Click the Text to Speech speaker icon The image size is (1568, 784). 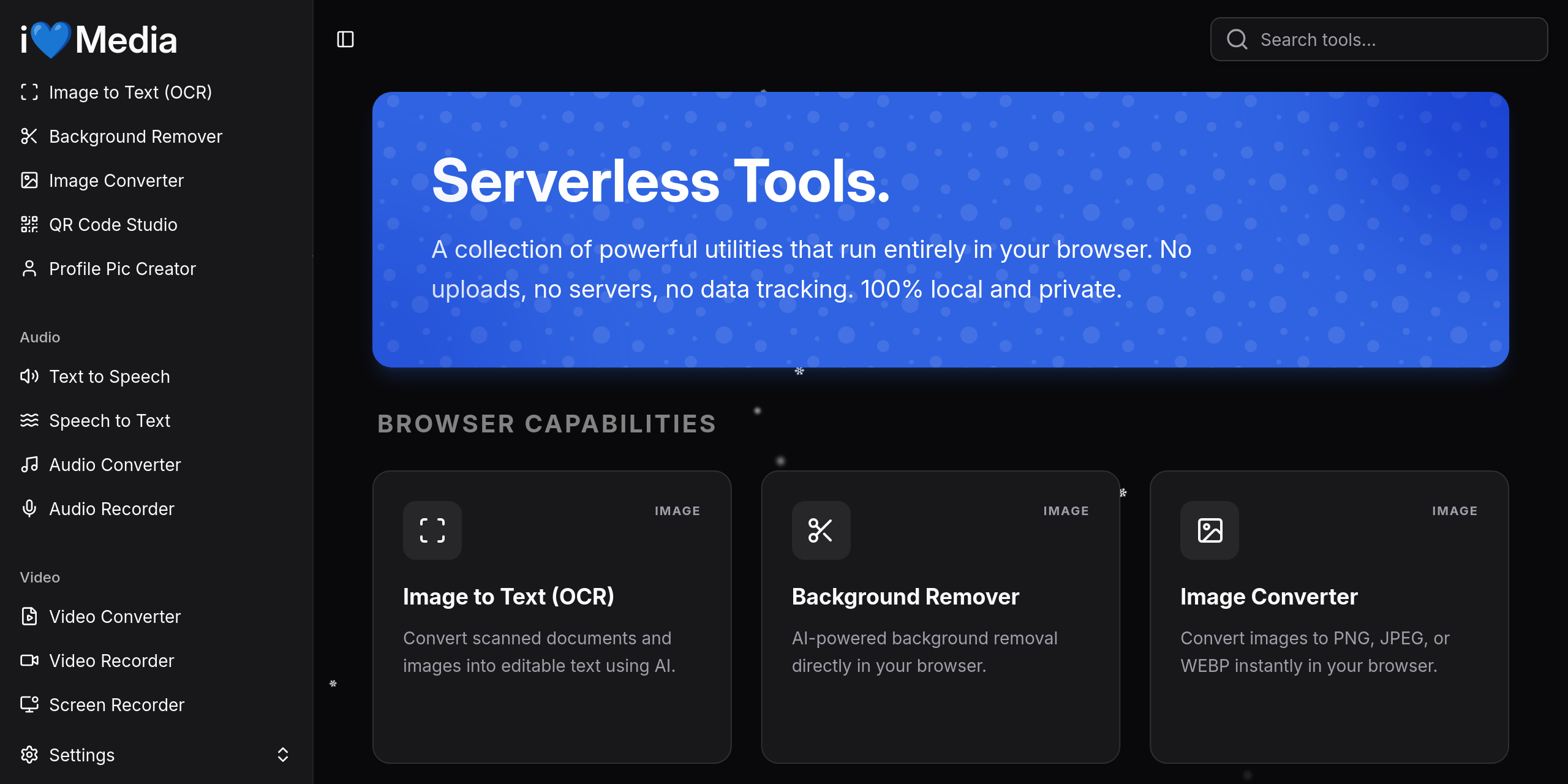29,376
